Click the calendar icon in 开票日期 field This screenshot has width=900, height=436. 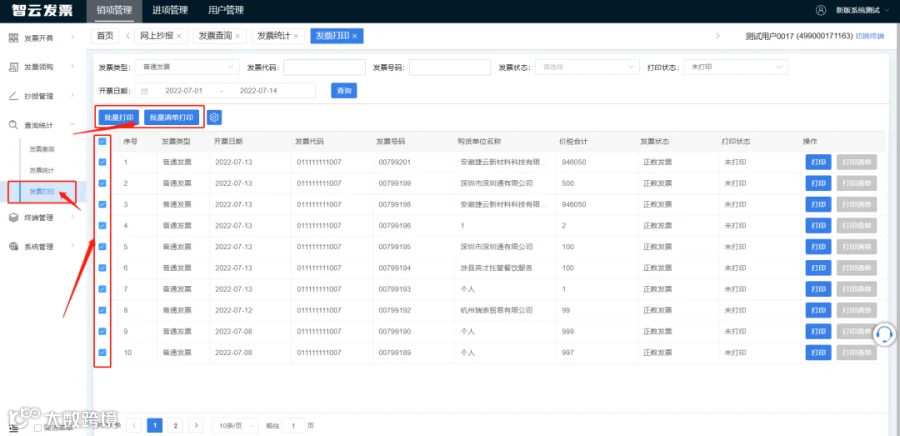tap(145, 91)
